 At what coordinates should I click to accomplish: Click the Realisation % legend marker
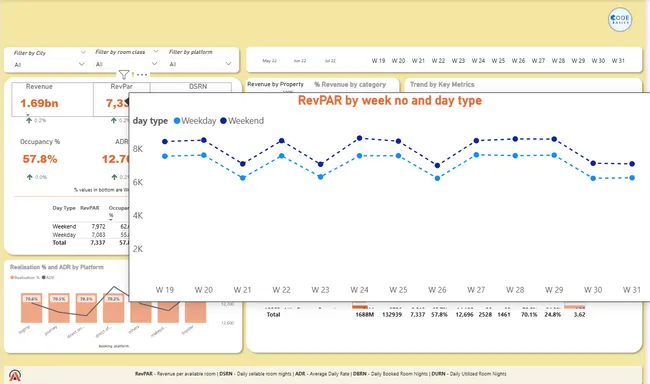pos(12,277)
